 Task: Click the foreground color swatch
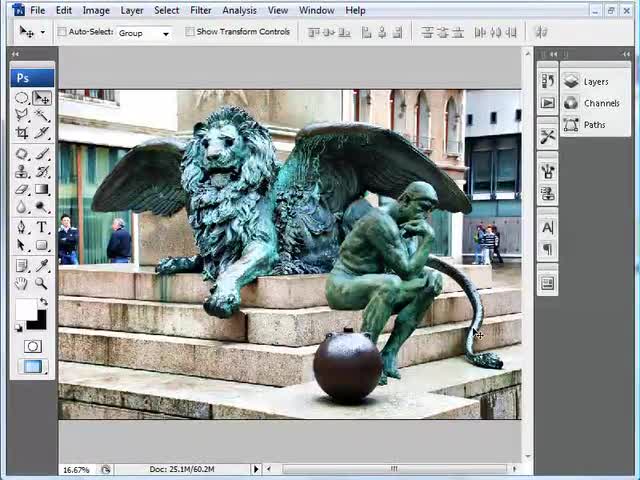click(x=26, y=310)
